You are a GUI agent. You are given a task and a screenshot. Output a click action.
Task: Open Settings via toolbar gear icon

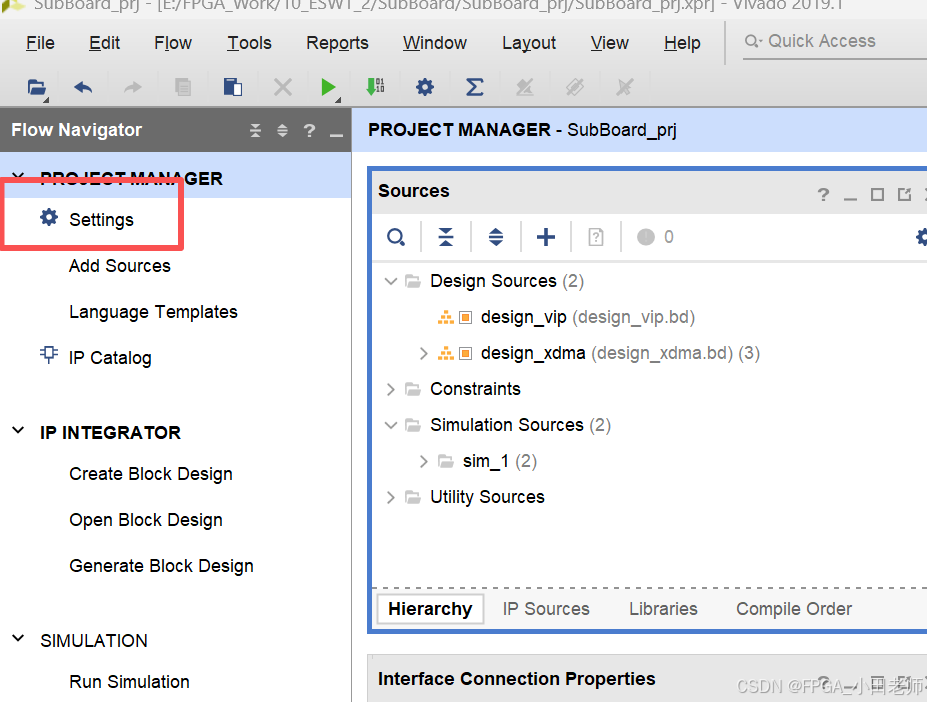[424, 88]
